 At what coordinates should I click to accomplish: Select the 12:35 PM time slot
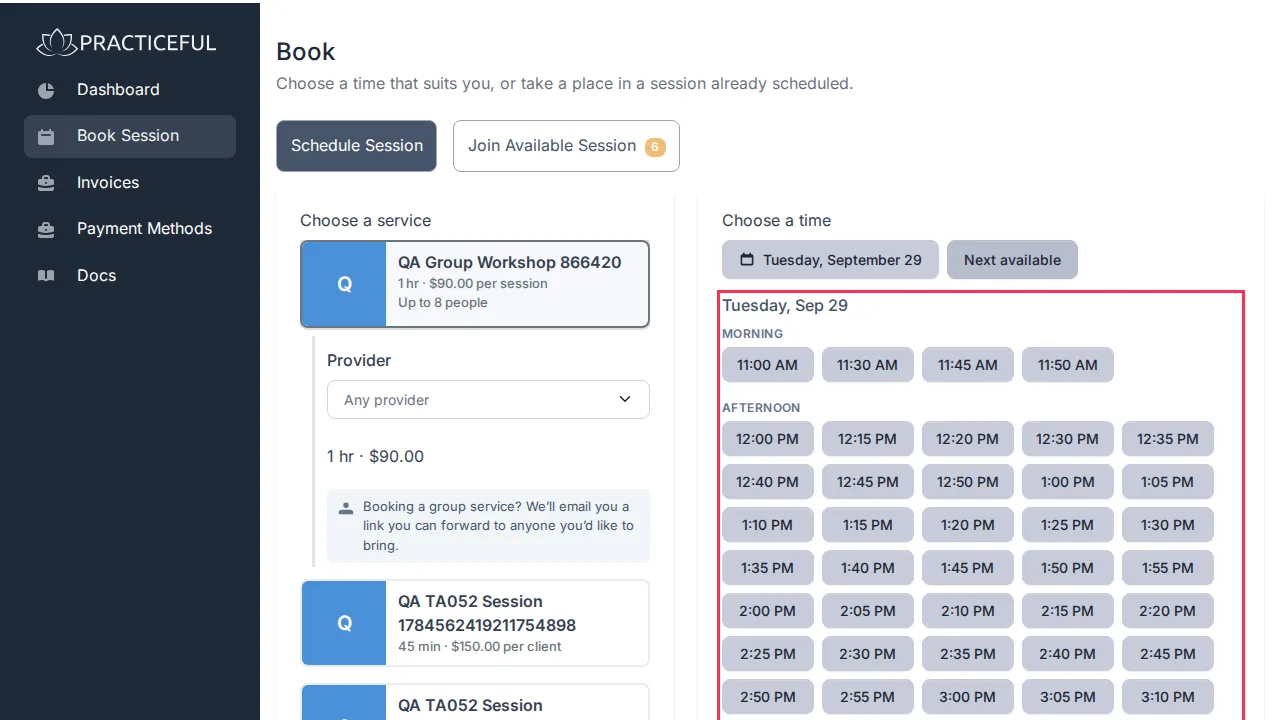pyautogui.click(x=1168, y=439)
